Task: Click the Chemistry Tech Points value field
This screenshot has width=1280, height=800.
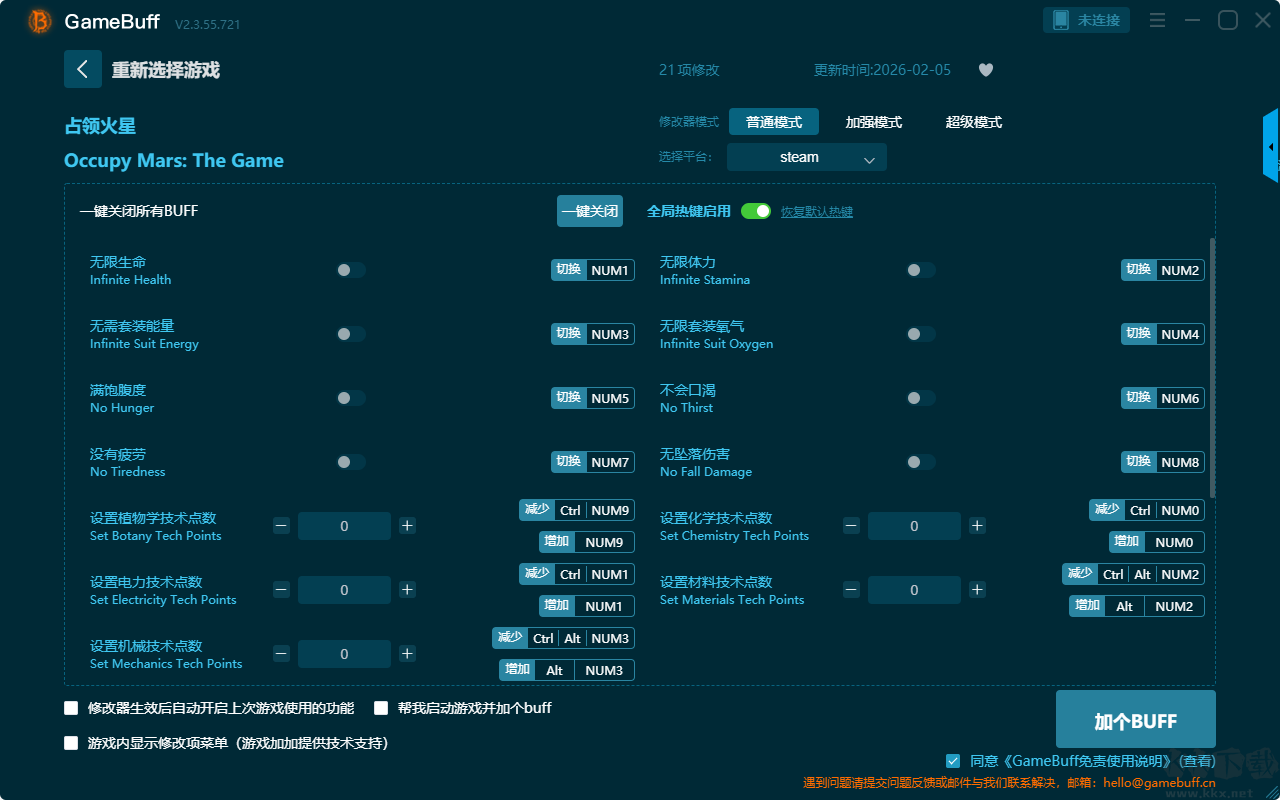Action: coord(914,526)
